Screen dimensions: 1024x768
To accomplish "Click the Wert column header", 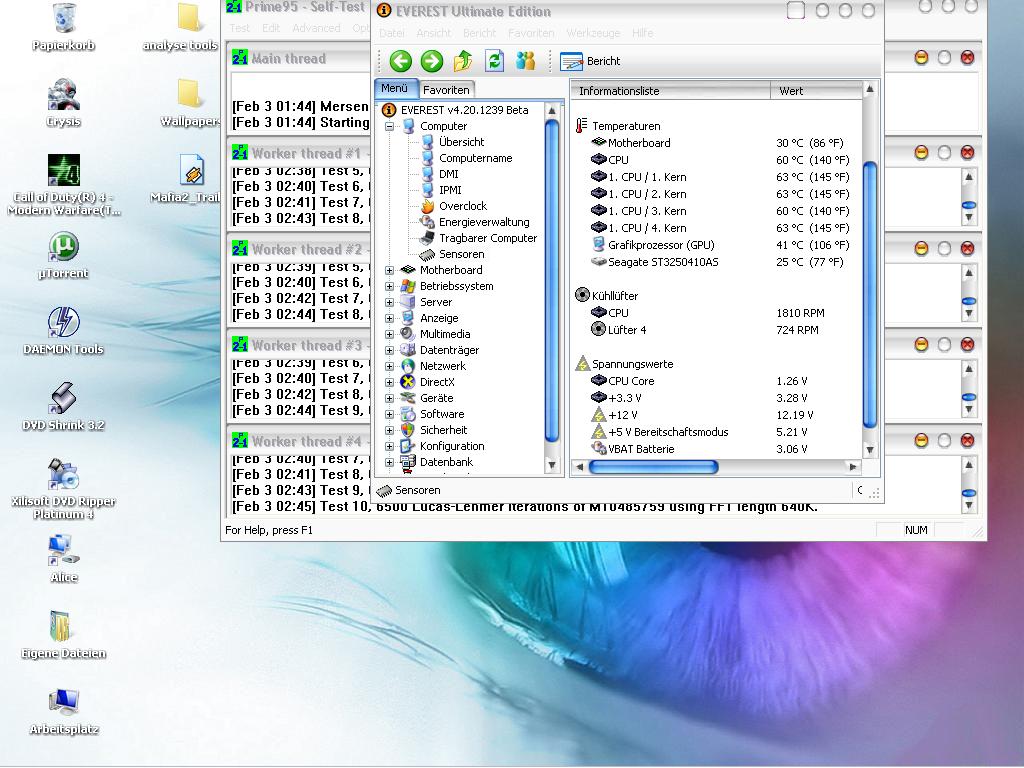I will (x=816, y=91).
